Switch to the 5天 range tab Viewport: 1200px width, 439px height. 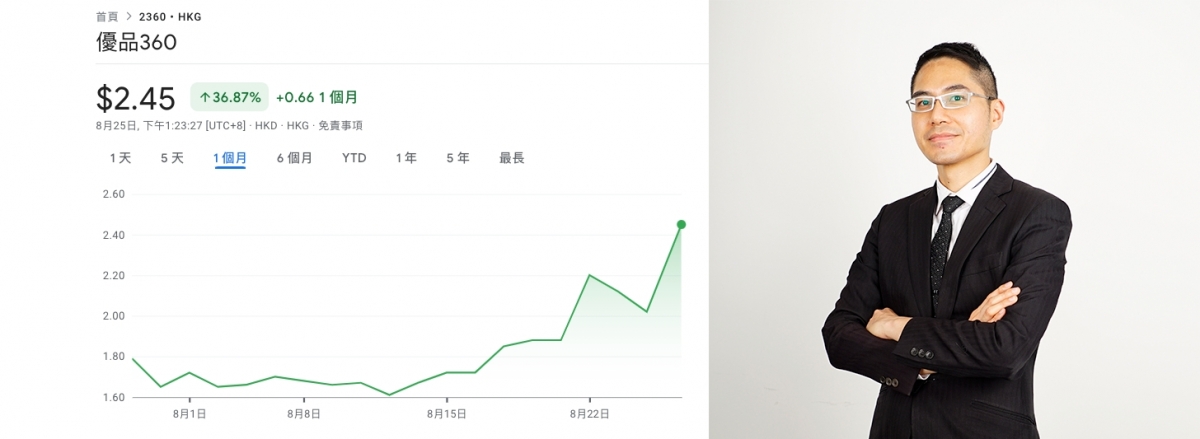[172, 158]
